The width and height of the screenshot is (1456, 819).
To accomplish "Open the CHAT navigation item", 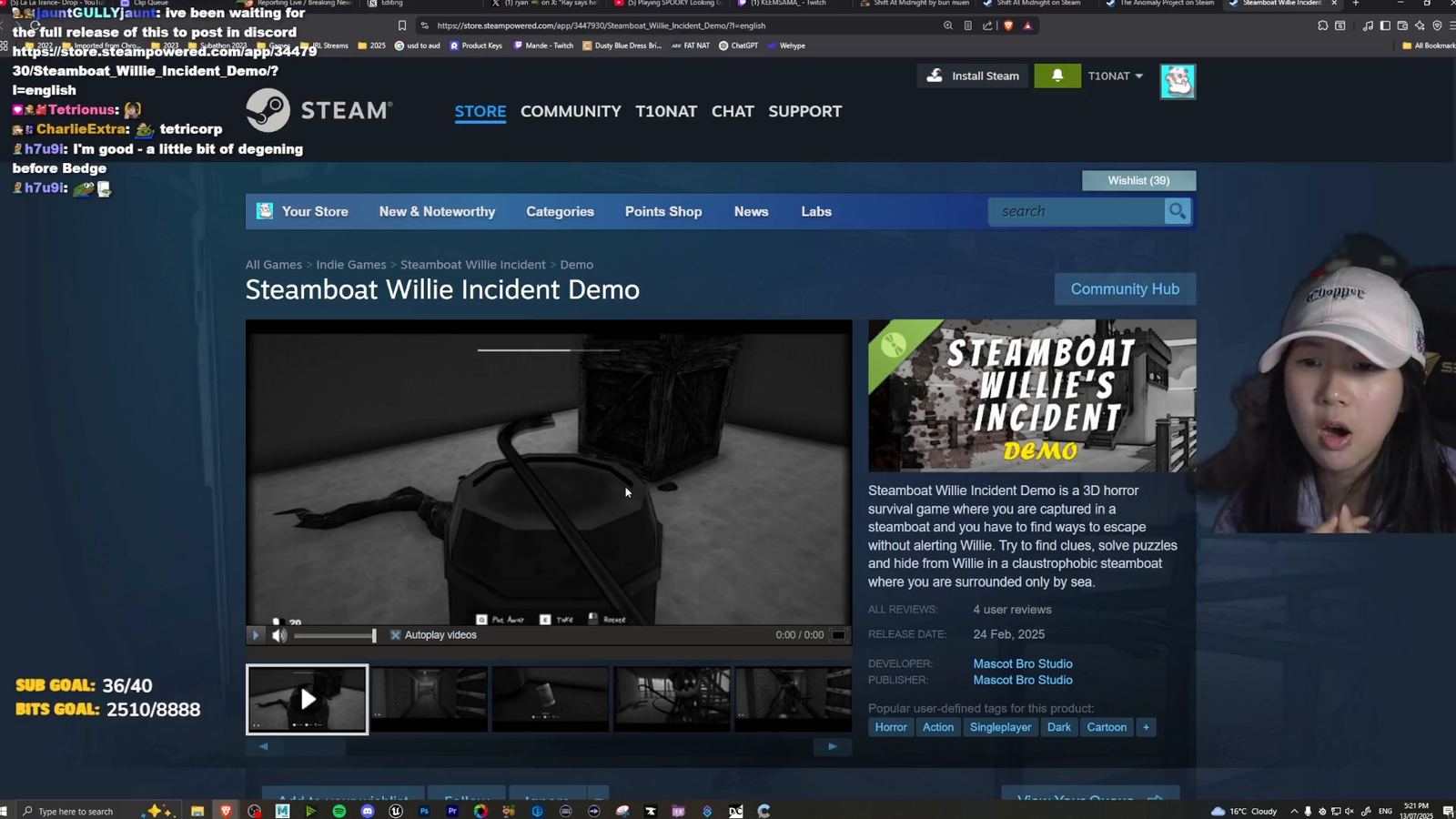I will pos(733,111).
